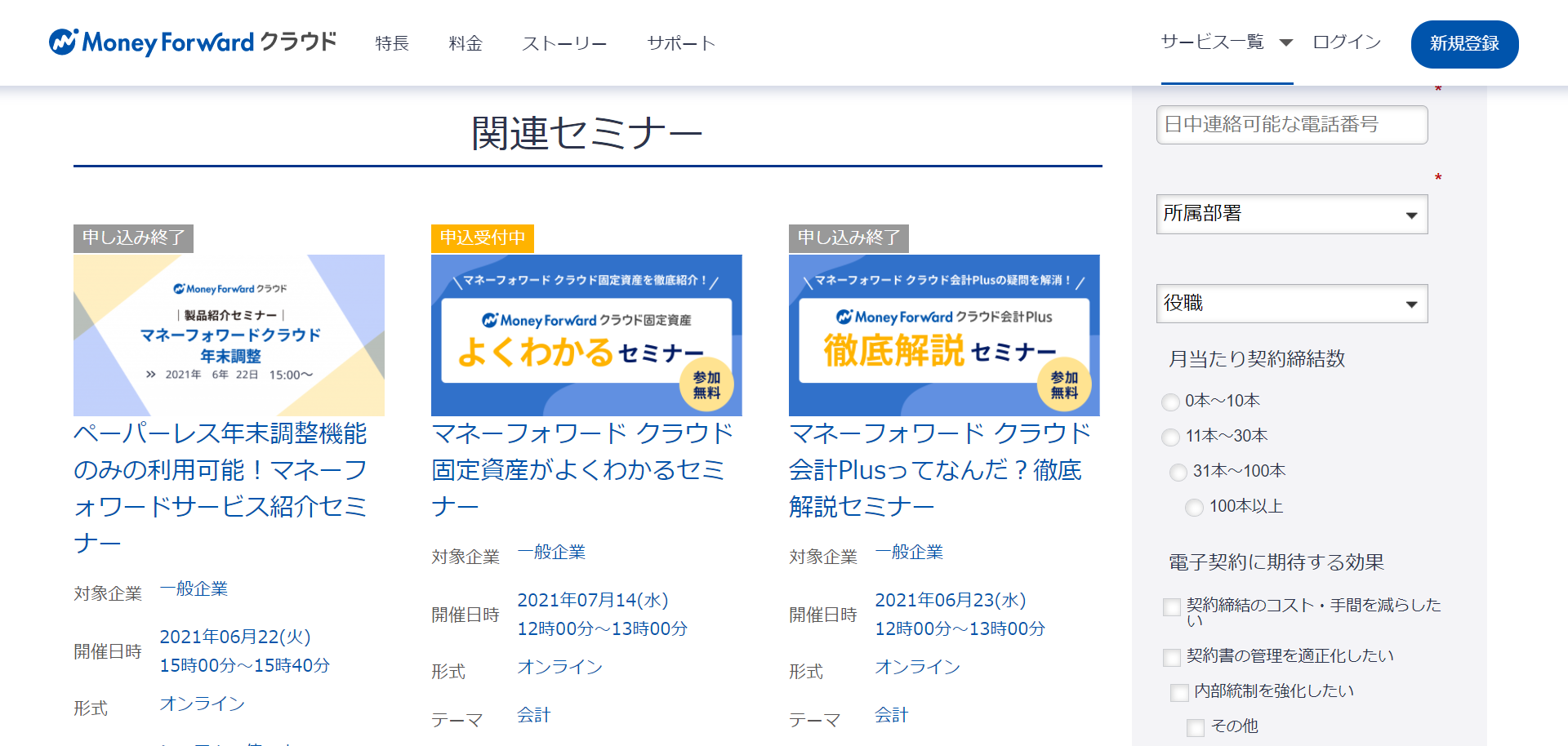This screenshot has width=1568, height=746.
Task: Select the 0本〜10本 radio button
Action: pos(1170,402)
